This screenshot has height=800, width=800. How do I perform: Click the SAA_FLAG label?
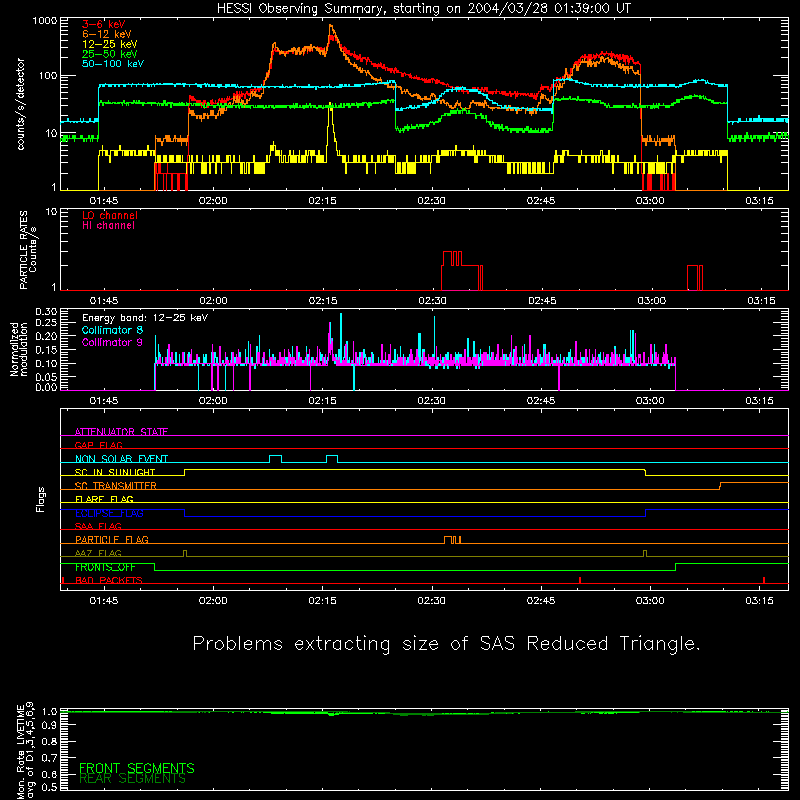98,526
